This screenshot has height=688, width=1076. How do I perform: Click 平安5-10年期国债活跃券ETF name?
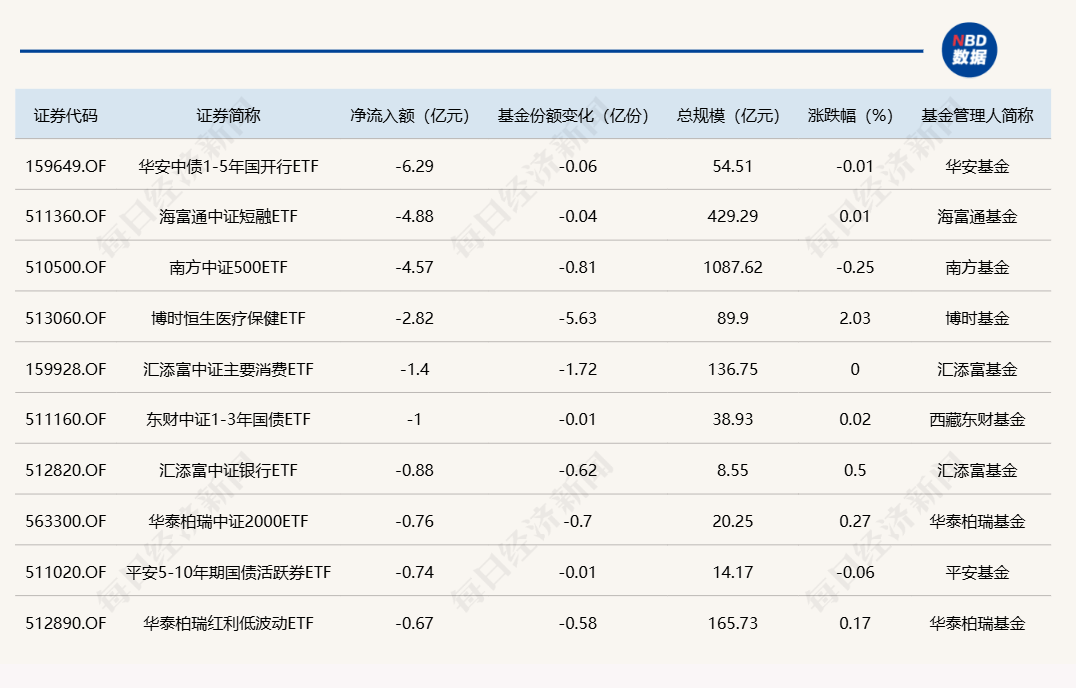click(x=229, y=572)
